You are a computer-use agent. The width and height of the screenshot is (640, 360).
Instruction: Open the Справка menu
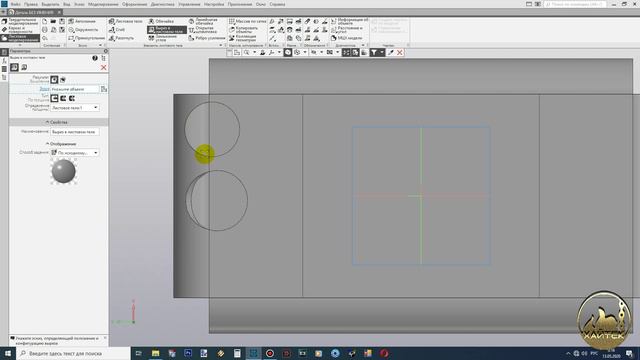(277, 4)
